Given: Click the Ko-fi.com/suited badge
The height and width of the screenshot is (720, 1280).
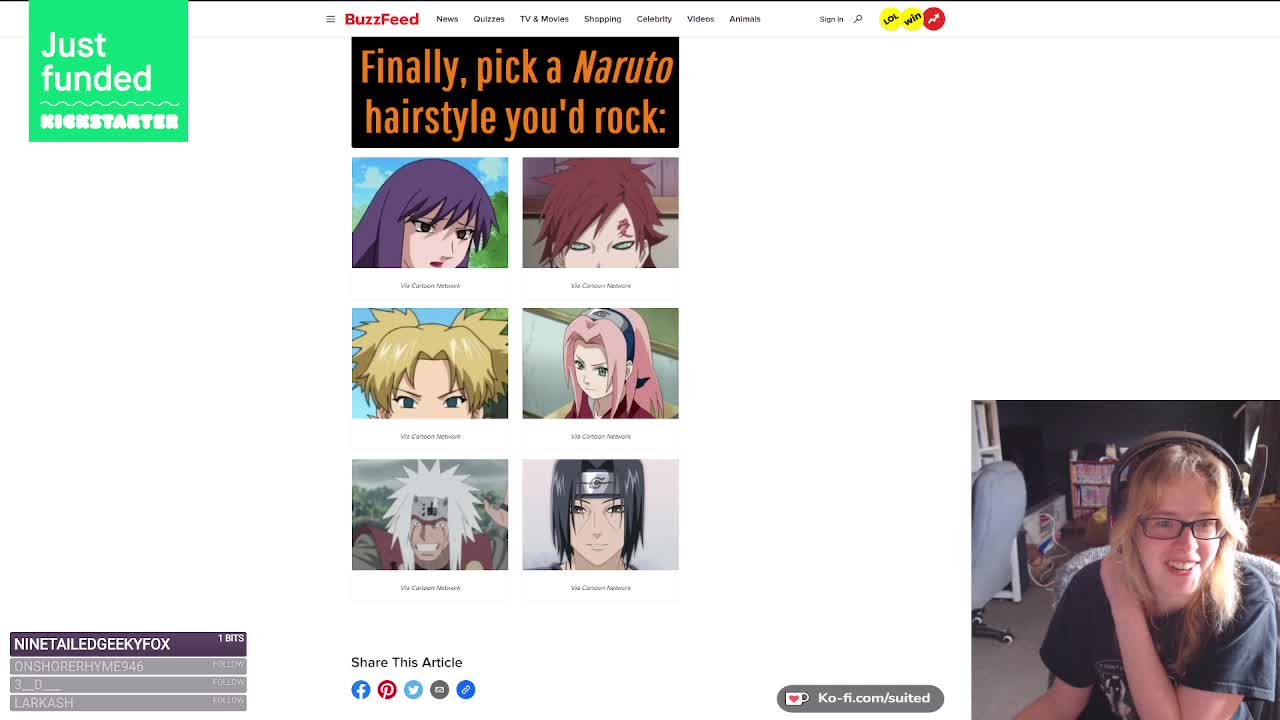Looking at the screenshot, I should pos(860,698).
